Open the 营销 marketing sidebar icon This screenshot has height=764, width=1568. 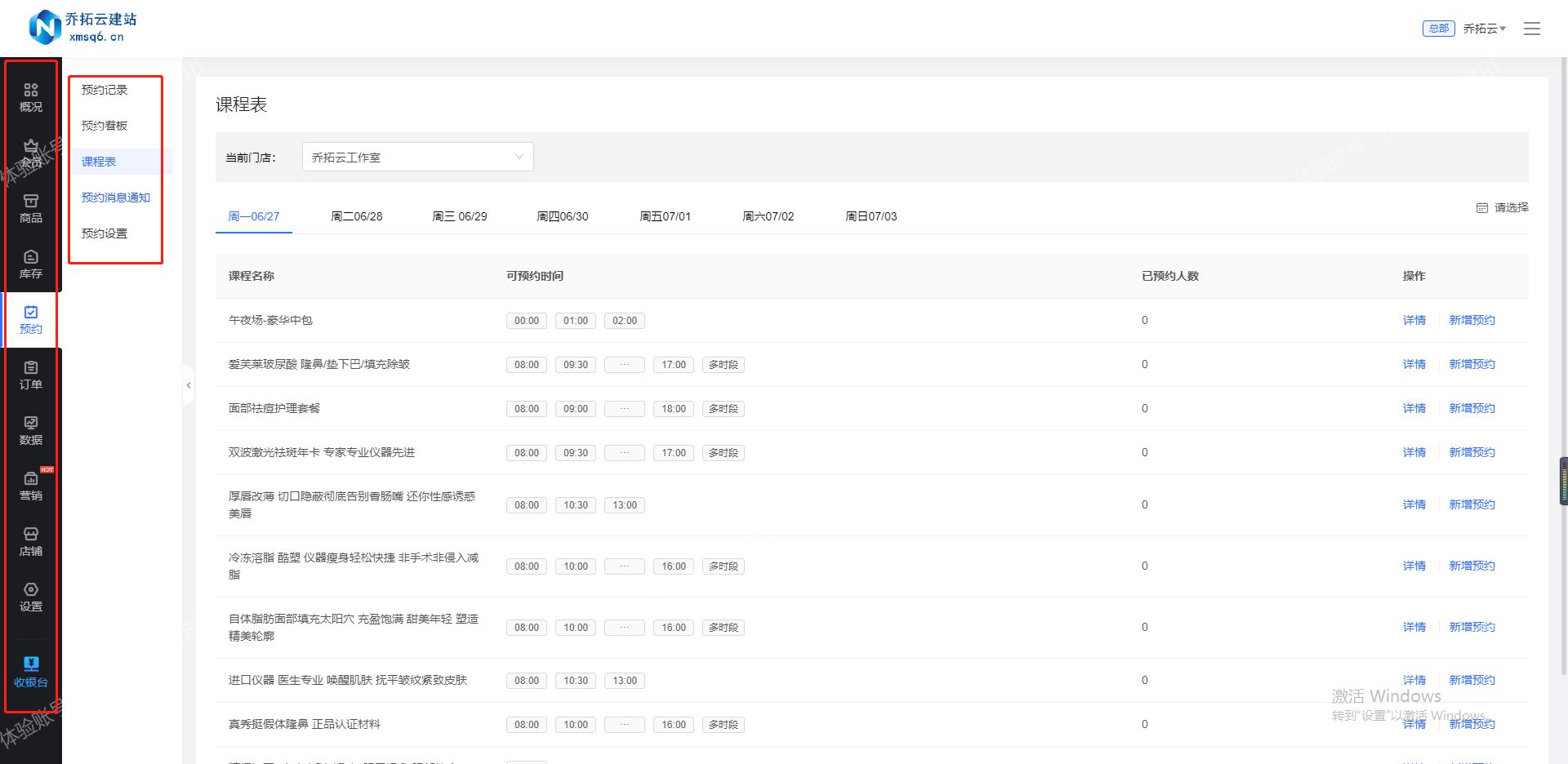click(31, 486)
